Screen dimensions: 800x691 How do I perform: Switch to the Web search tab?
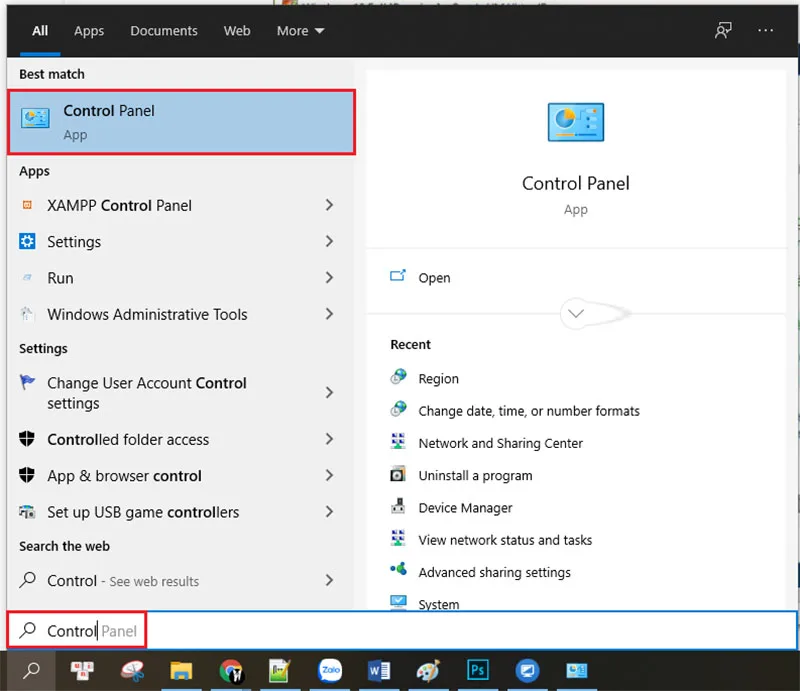[237, 31]
